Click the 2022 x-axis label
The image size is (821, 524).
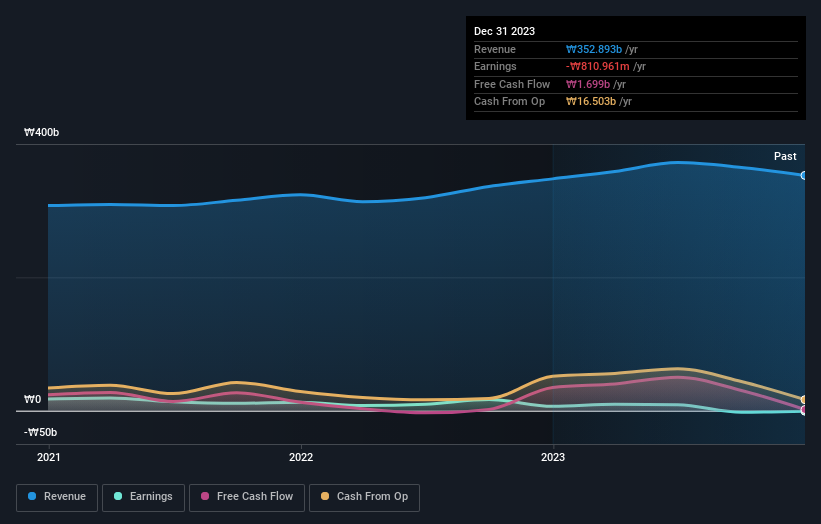coord(301,457)
